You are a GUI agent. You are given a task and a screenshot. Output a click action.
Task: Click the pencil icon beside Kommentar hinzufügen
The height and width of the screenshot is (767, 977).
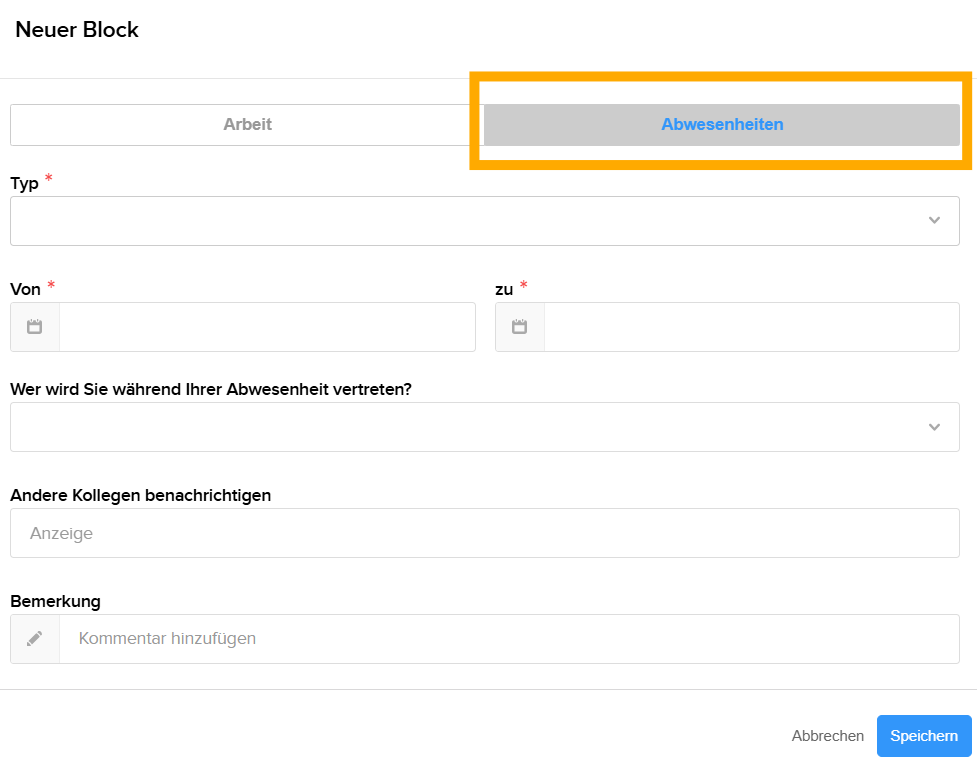pos(35,638)
